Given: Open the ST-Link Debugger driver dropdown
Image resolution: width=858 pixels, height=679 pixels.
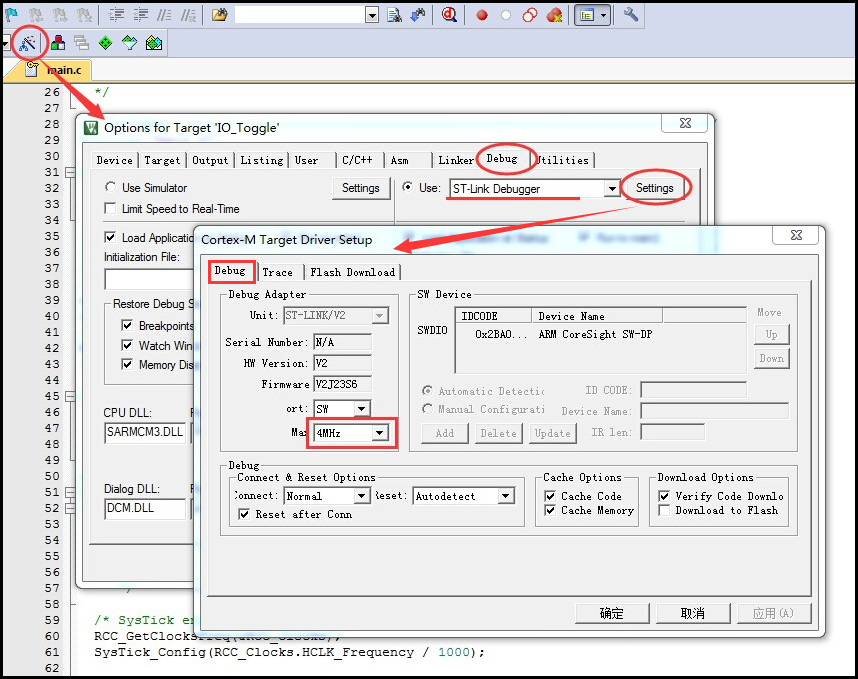Looking at the screenshot, I should click(612, 189).
